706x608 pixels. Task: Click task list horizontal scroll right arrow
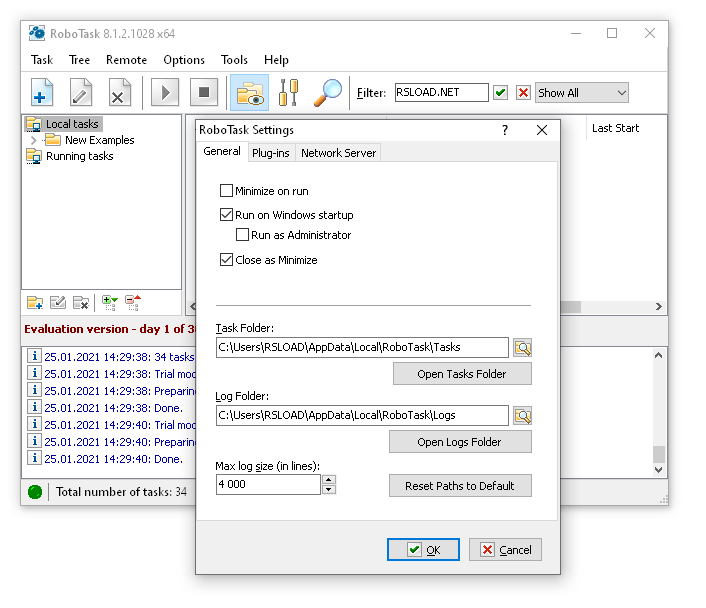(659, 307)
